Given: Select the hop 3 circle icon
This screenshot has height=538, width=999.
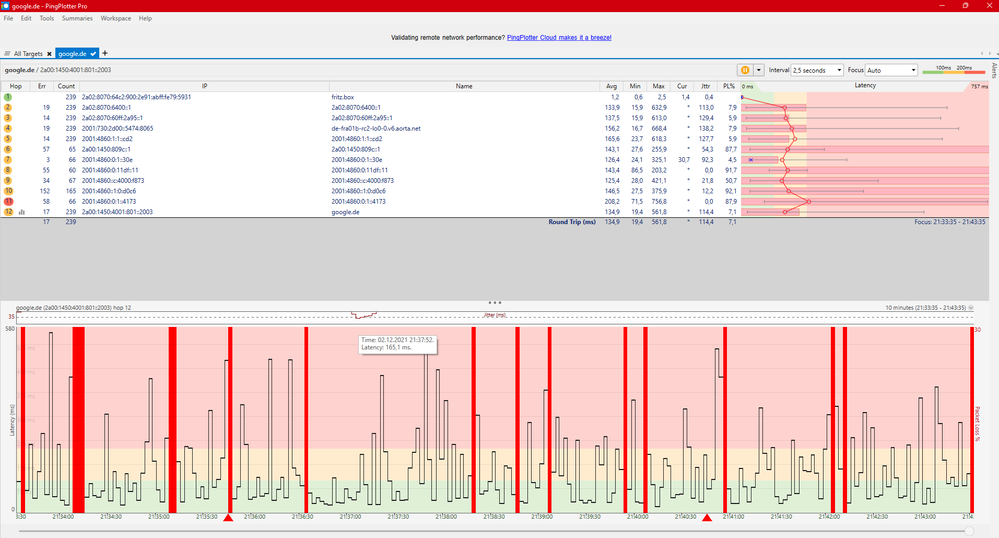Looking at the screenshot, I should [x=8, y=118].
